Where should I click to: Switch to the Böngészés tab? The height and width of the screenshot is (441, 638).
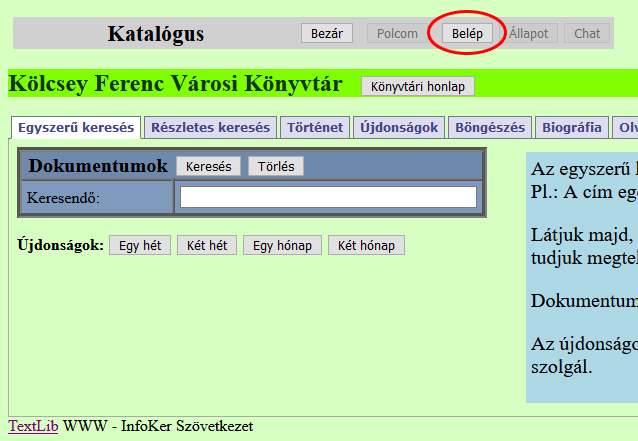[490, 128]
